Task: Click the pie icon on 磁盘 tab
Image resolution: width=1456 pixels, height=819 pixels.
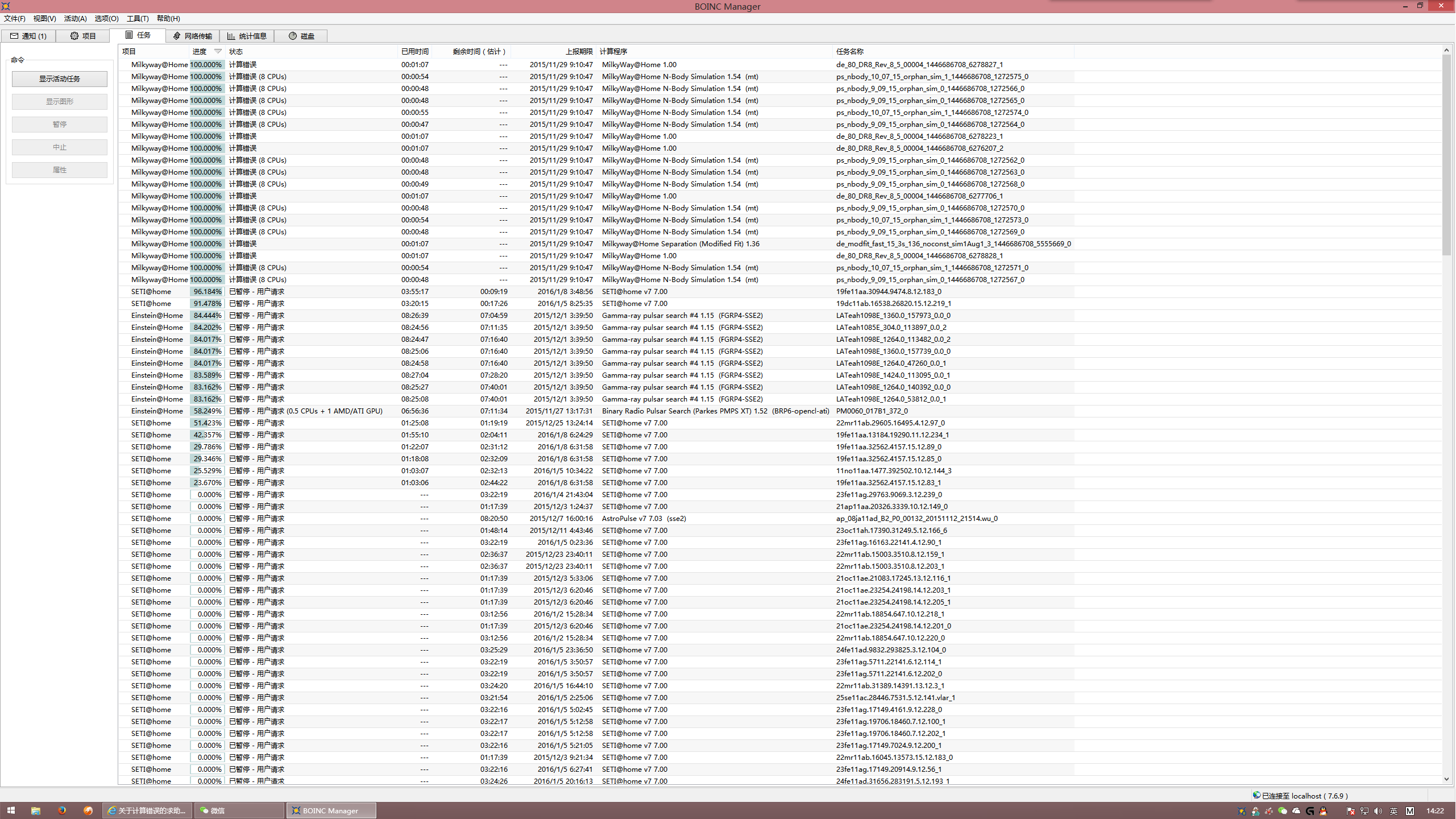Action: coord(293,36)
